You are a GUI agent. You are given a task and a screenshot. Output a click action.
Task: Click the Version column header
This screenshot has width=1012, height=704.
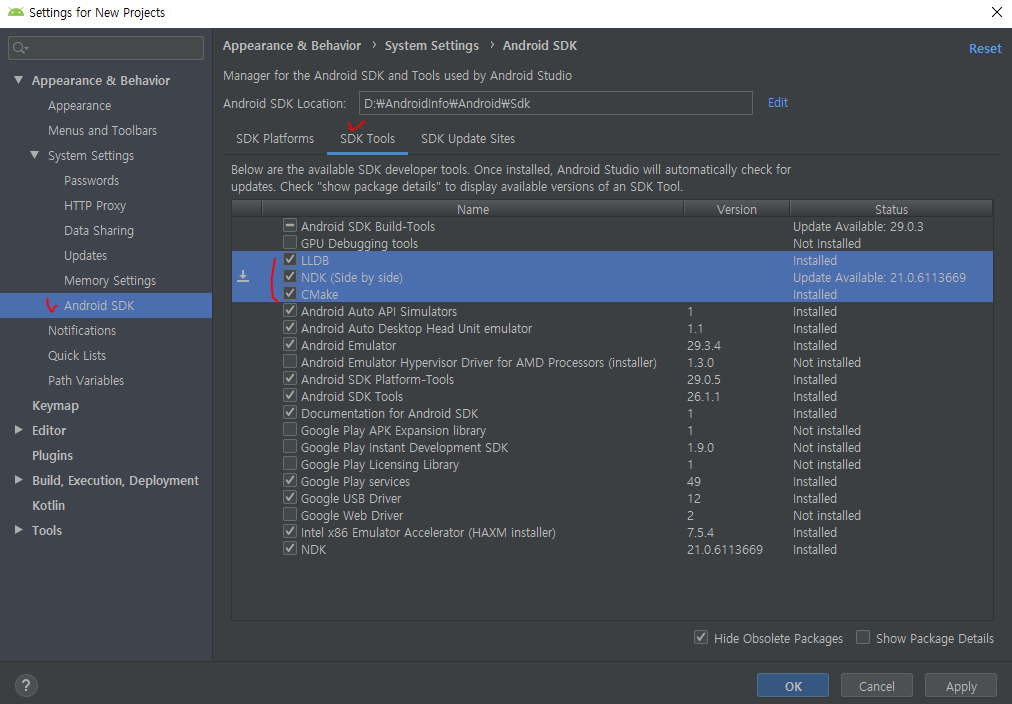(x=736, y=209)
